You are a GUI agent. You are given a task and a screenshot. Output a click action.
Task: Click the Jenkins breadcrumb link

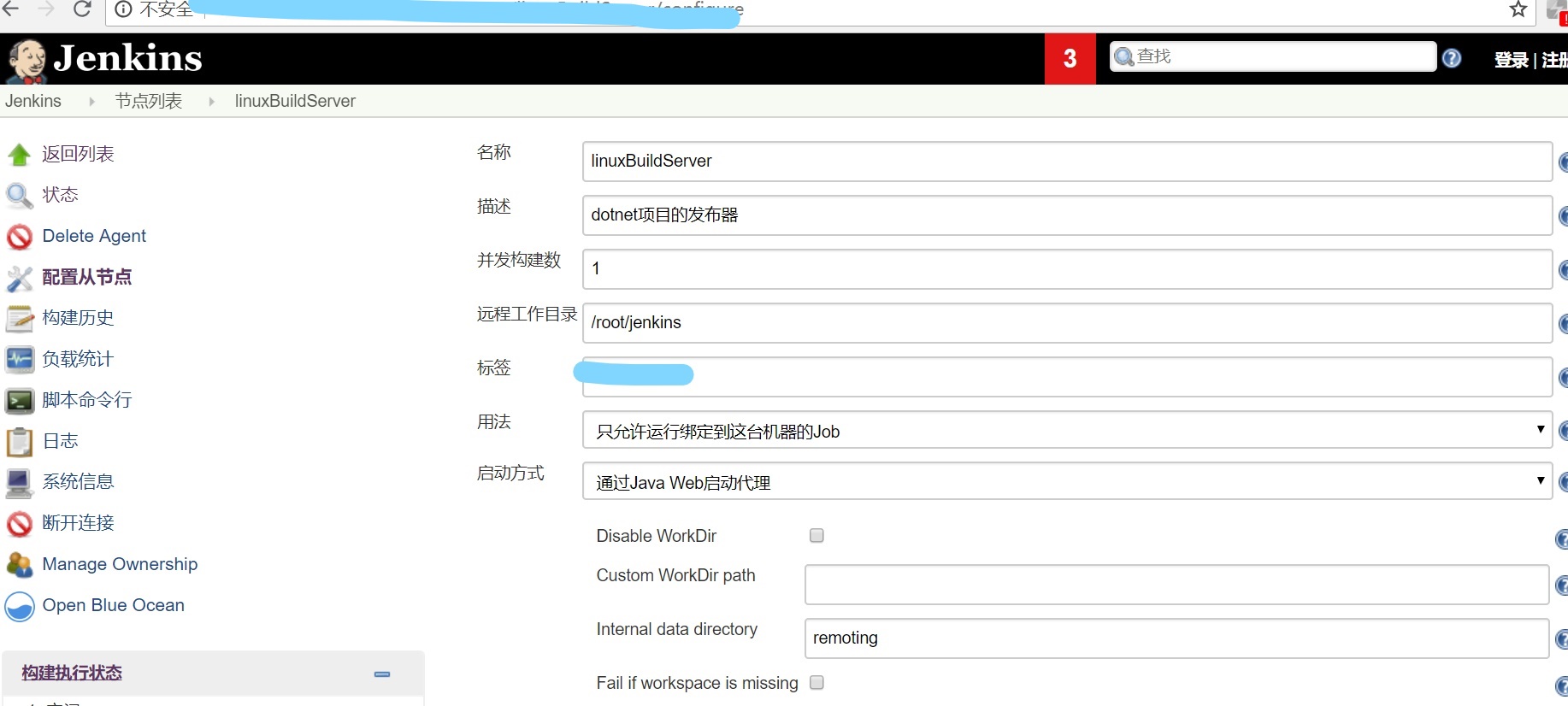(33, 101)
